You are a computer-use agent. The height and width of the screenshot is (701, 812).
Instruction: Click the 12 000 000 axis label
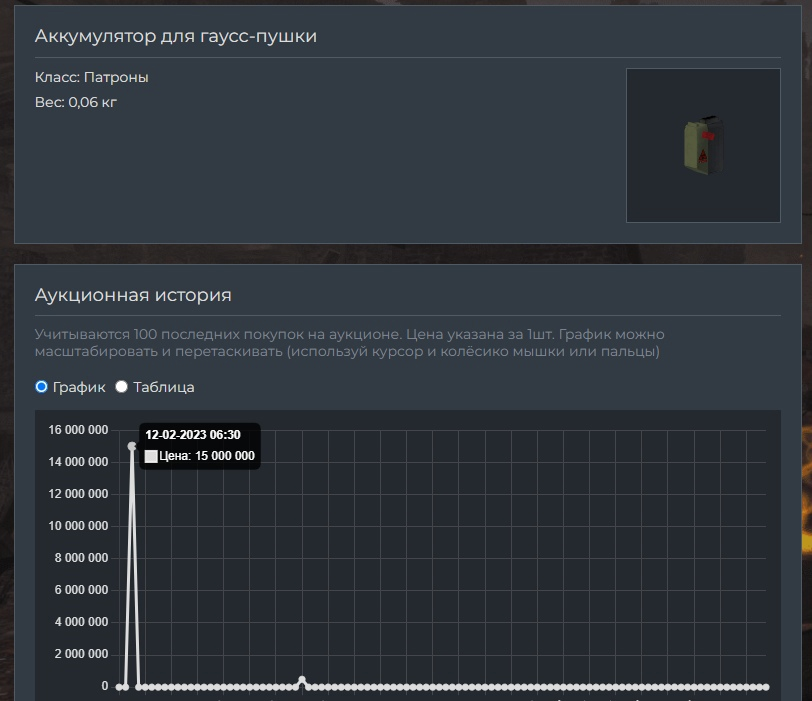point(78,494)
